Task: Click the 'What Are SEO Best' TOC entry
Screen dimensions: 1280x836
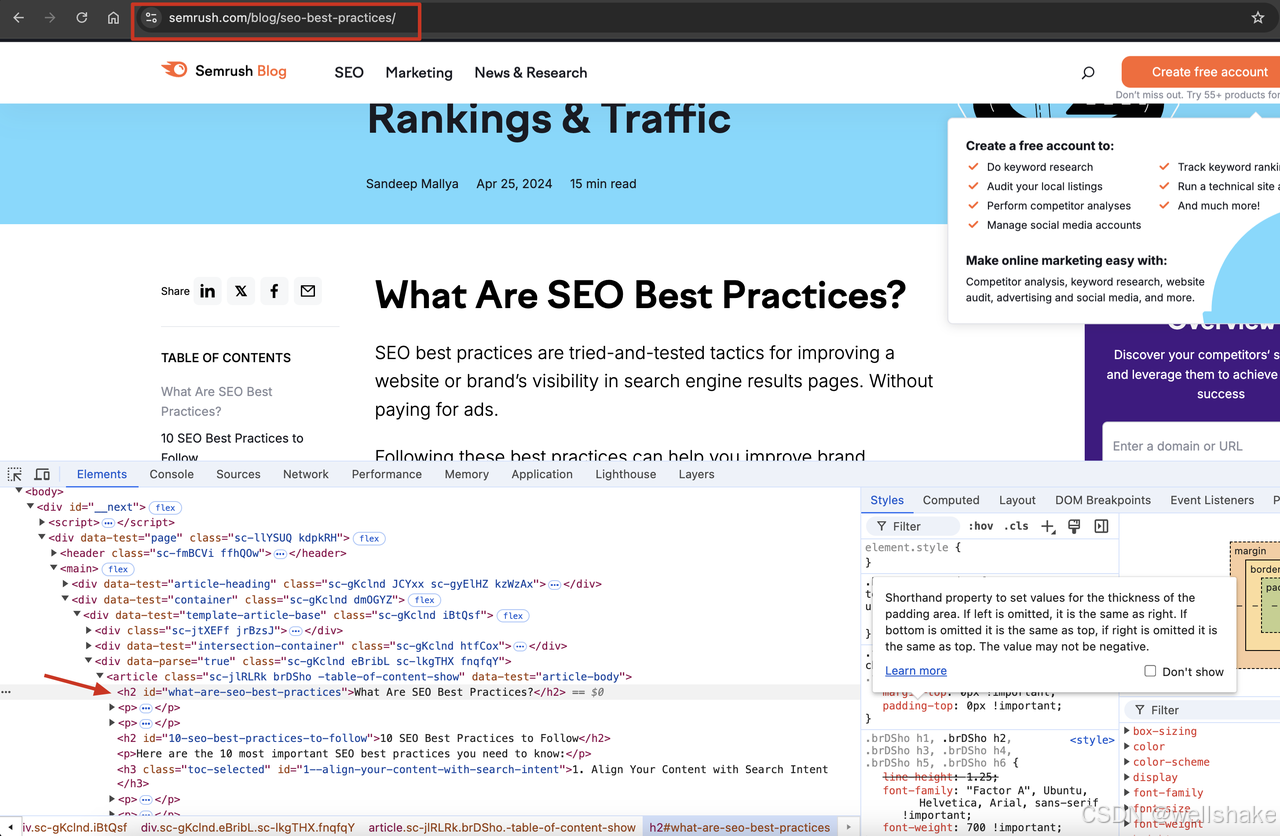Action: coord(217,401)
